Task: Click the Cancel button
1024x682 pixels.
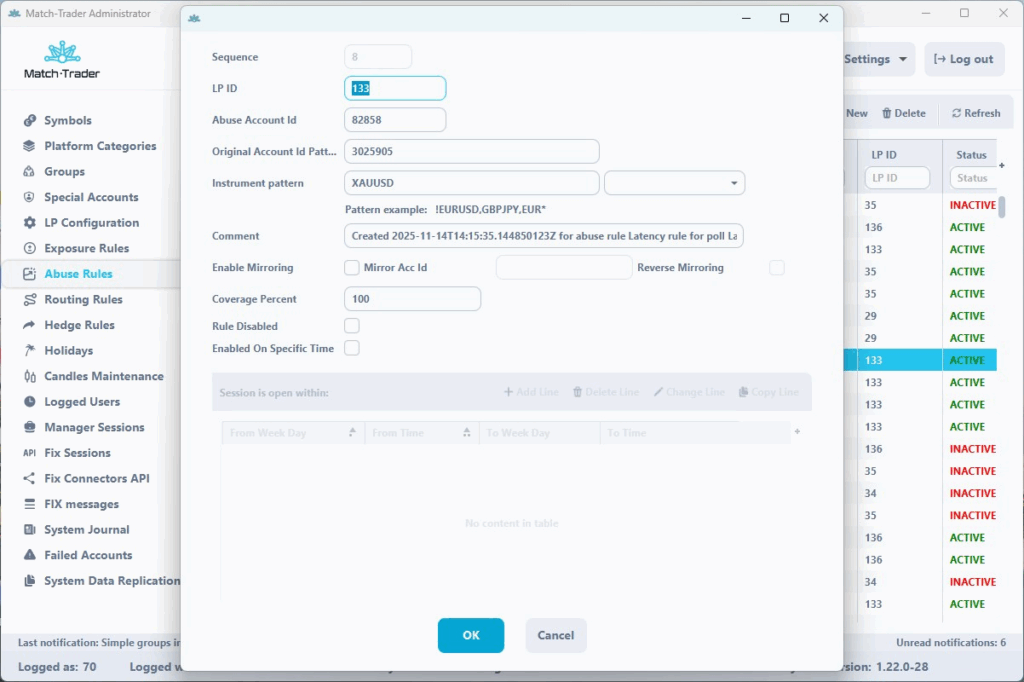Action: (x=555, y=635)
